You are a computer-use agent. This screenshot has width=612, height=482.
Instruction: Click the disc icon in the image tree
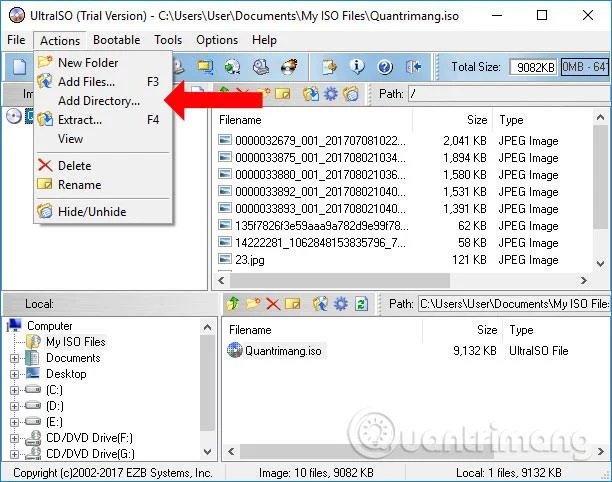coord(14,116)
